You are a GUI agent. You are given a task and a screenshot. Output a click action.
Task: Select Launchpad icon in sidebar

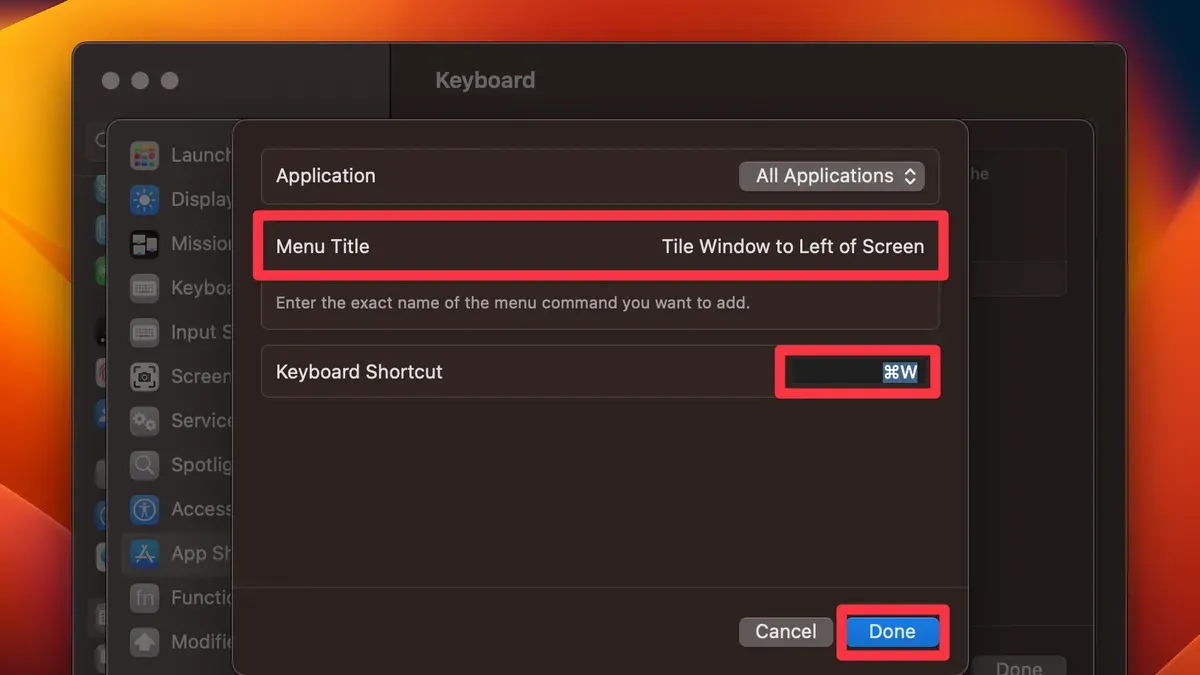[145, 155]
